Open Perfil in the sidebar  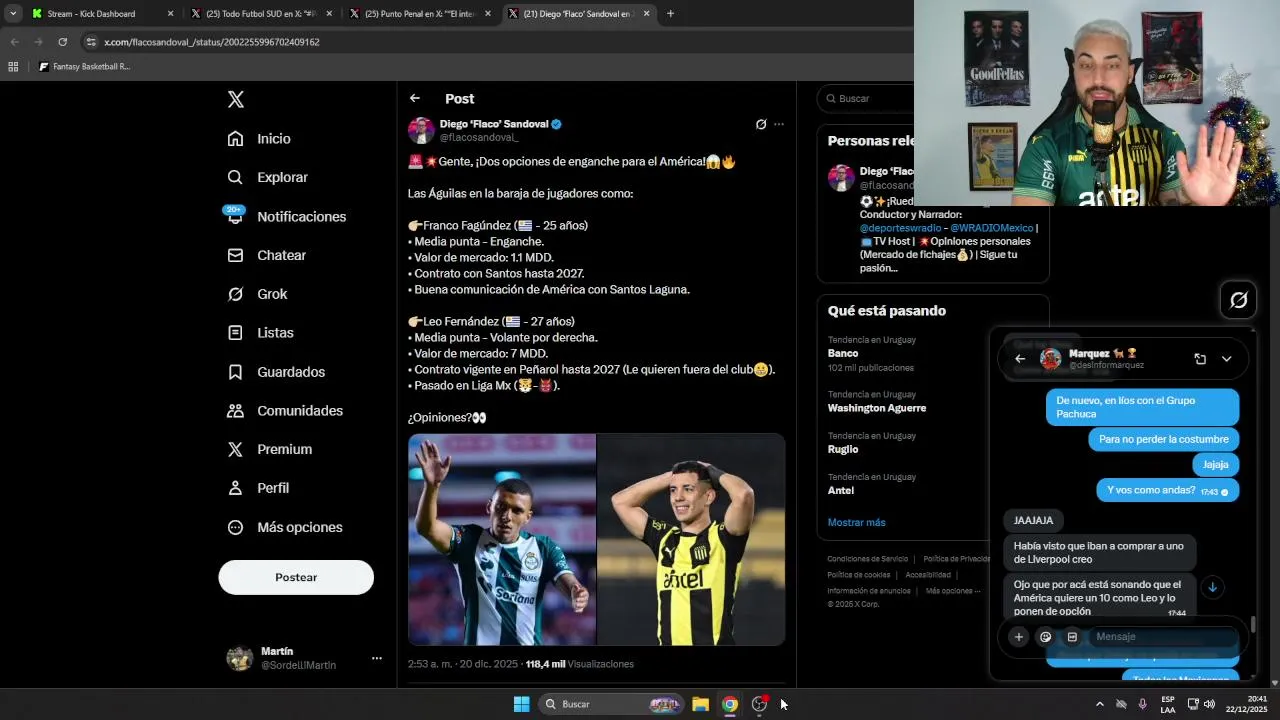click(258, 488)
